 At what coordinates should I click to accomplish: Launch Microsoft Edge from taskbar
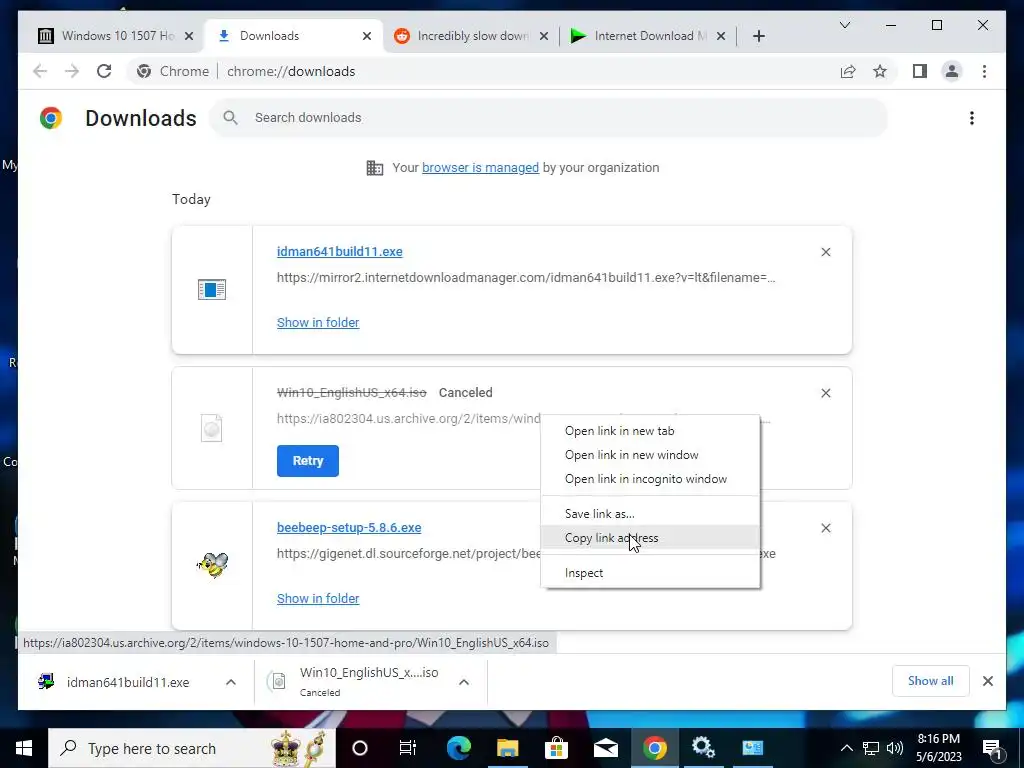click(x=458, y=748)
